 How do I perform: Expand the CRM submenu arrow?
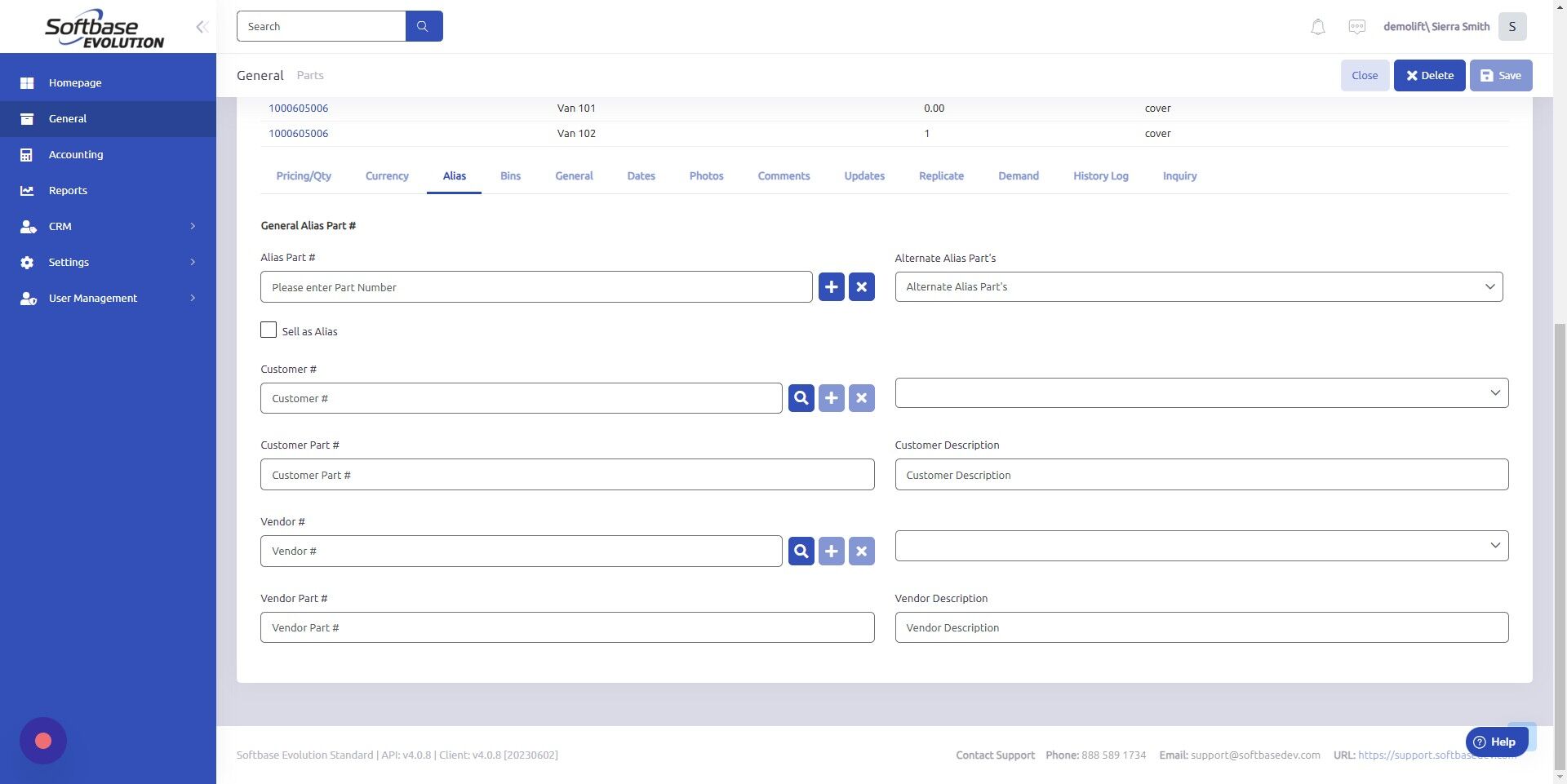[x=193, y=226]
